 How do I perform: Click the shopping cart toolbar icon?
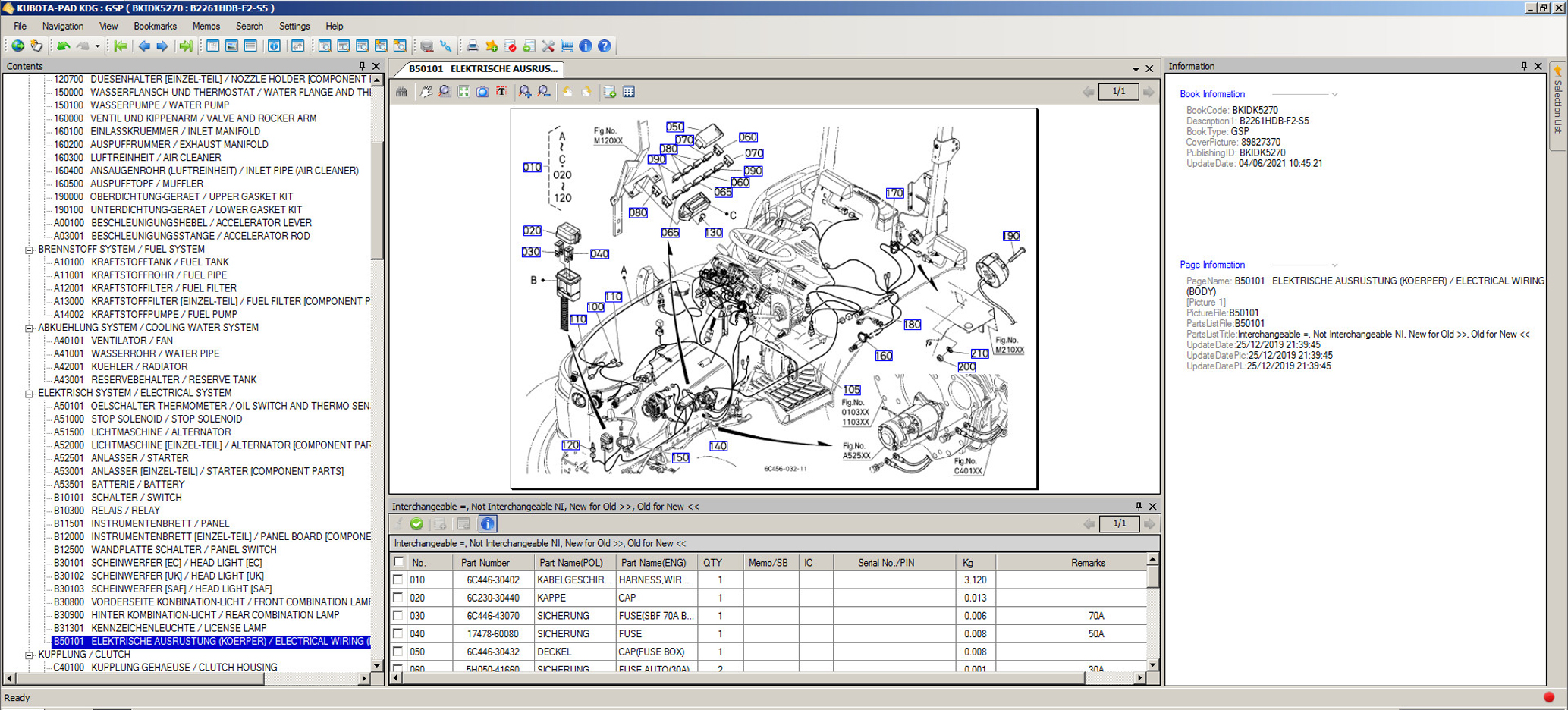(x=567, y=46)
